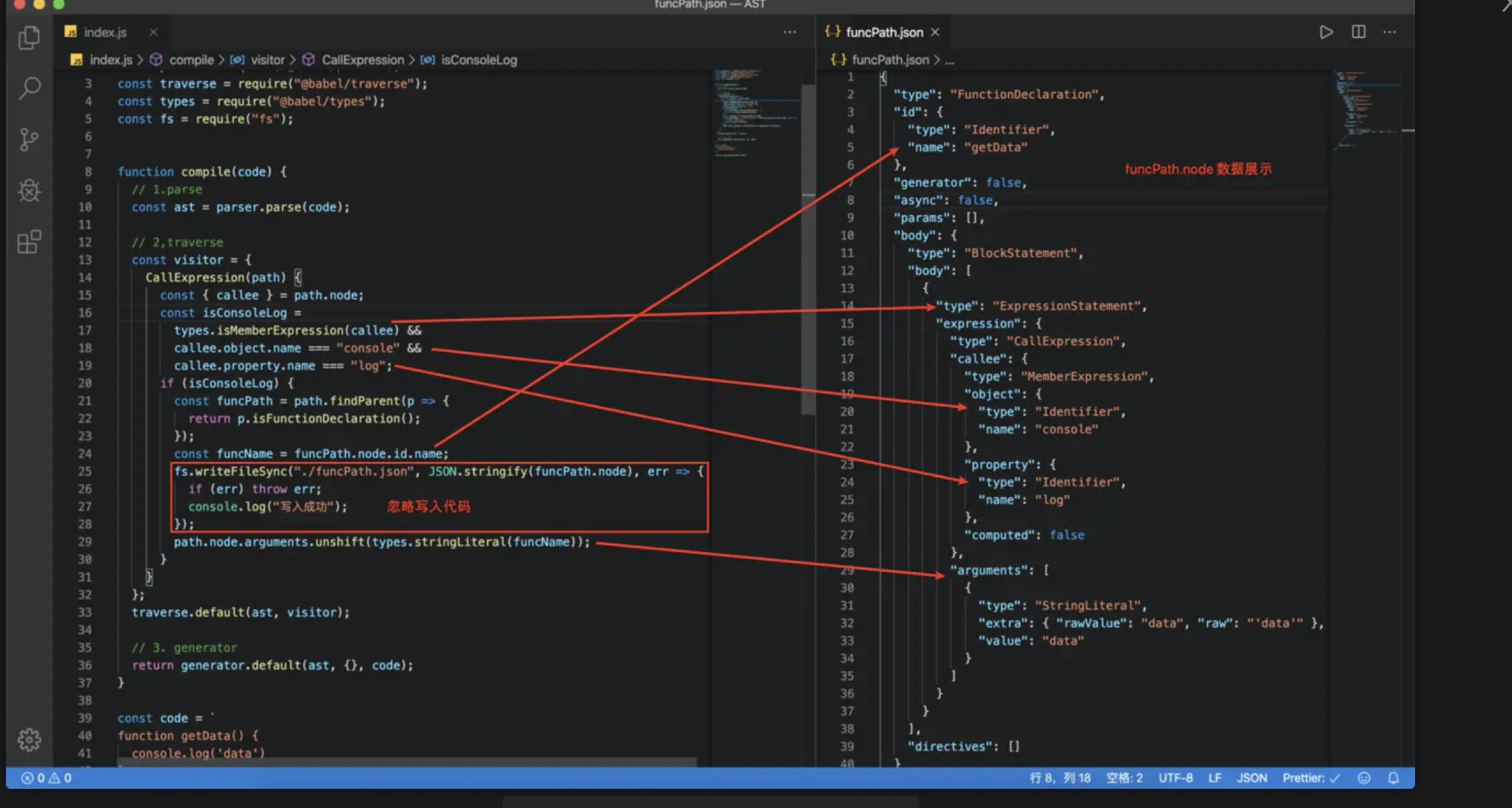The image size is (1512, 808).
Task: Click the Run play icon in editor toolbar
Action: [x=1326, y=32]
